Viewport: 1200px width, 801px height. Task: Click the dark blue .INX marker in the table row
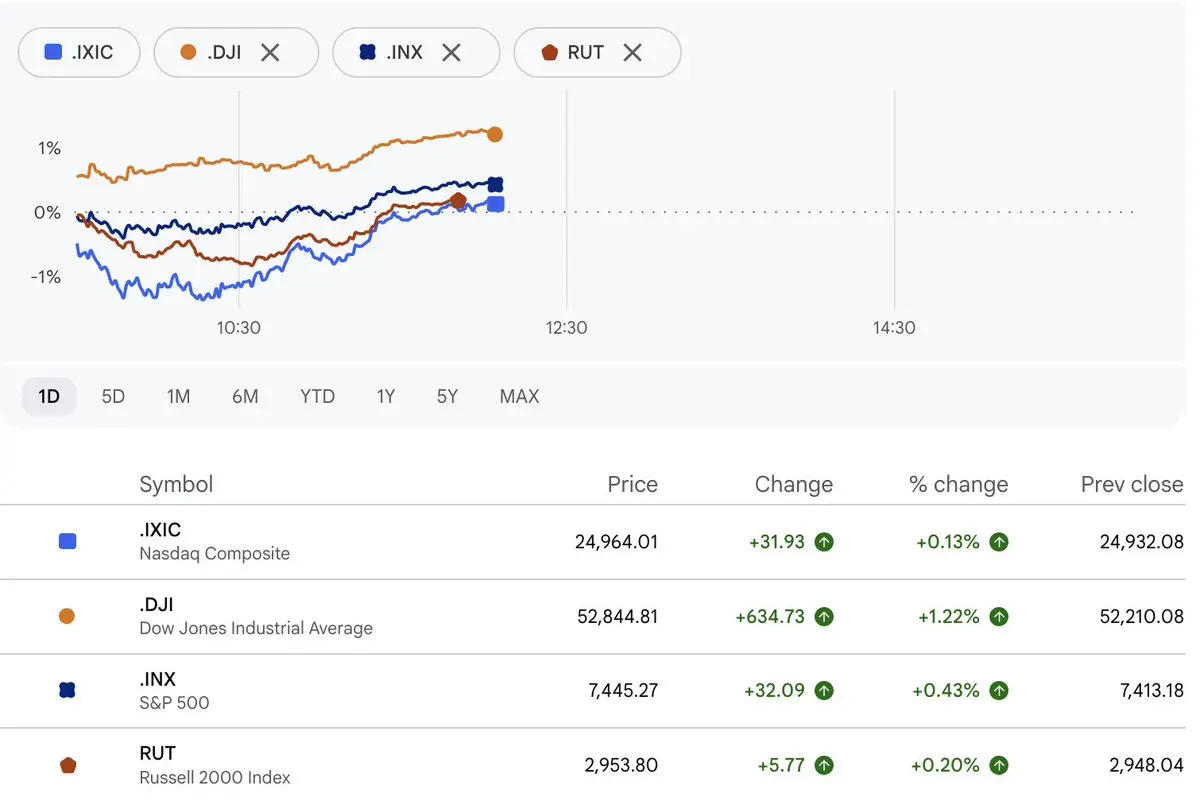(x=67, y=690)
